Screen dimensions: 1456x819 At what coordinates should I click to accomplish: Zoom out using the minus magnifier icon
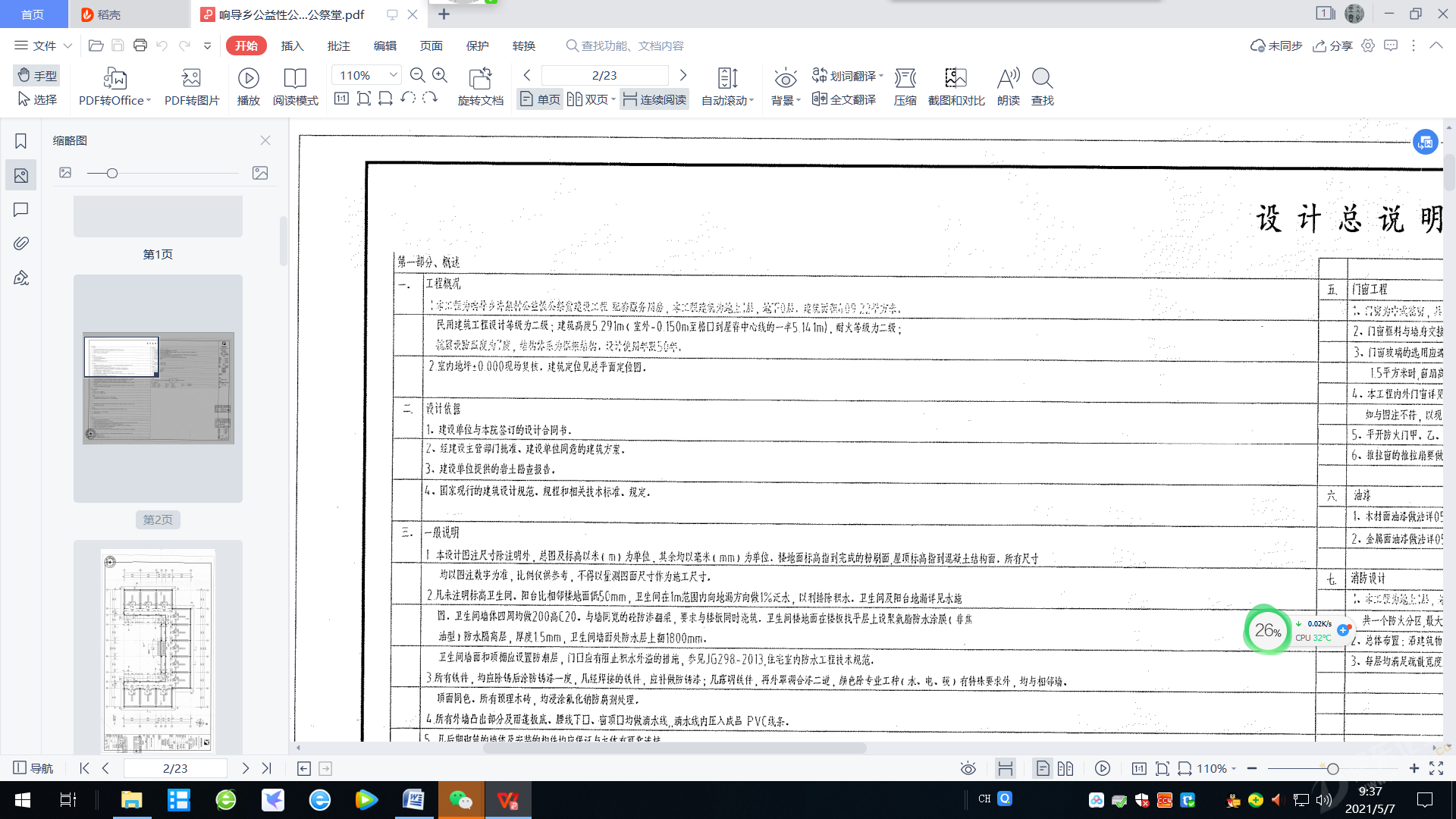tap(417, 75)
